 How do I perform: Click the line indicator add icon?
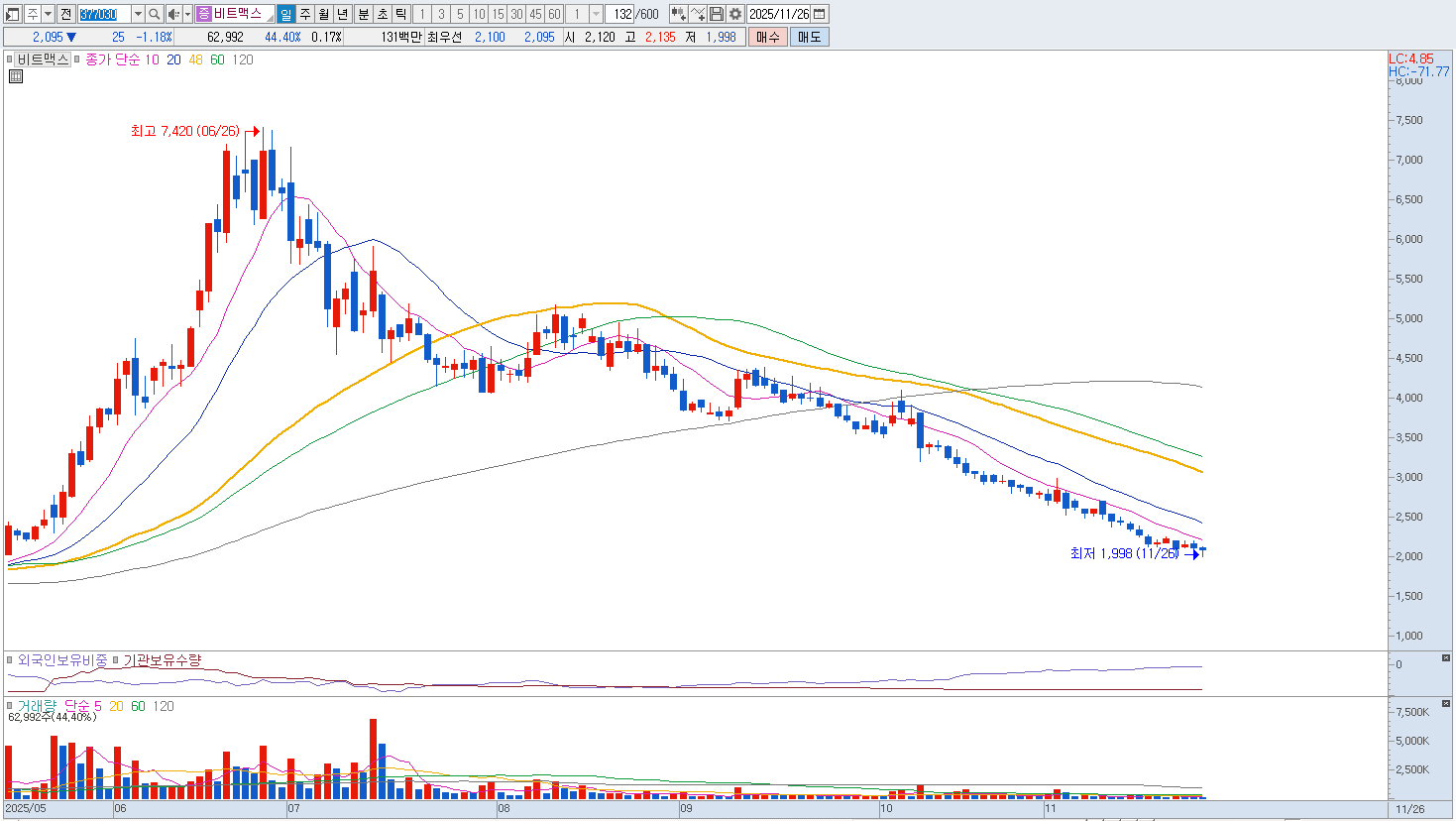(698, 14)
